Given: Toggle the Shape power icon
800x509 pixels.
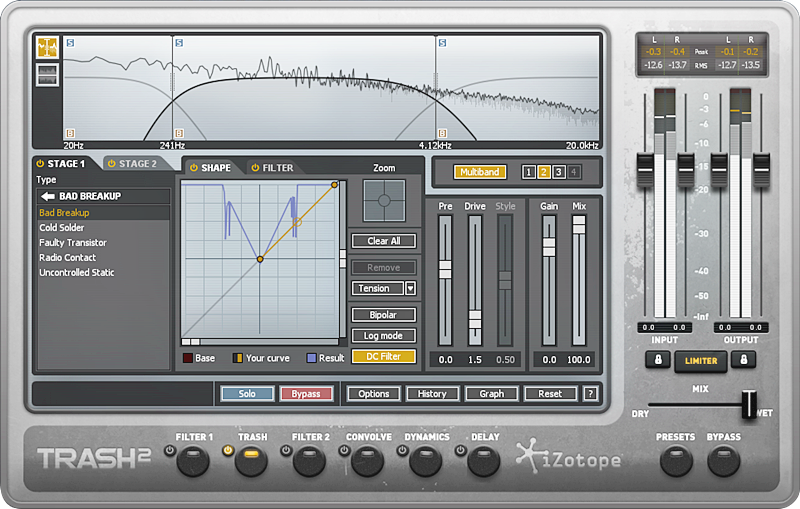Looking at the screenshot, I should click(x=194, y=168).
